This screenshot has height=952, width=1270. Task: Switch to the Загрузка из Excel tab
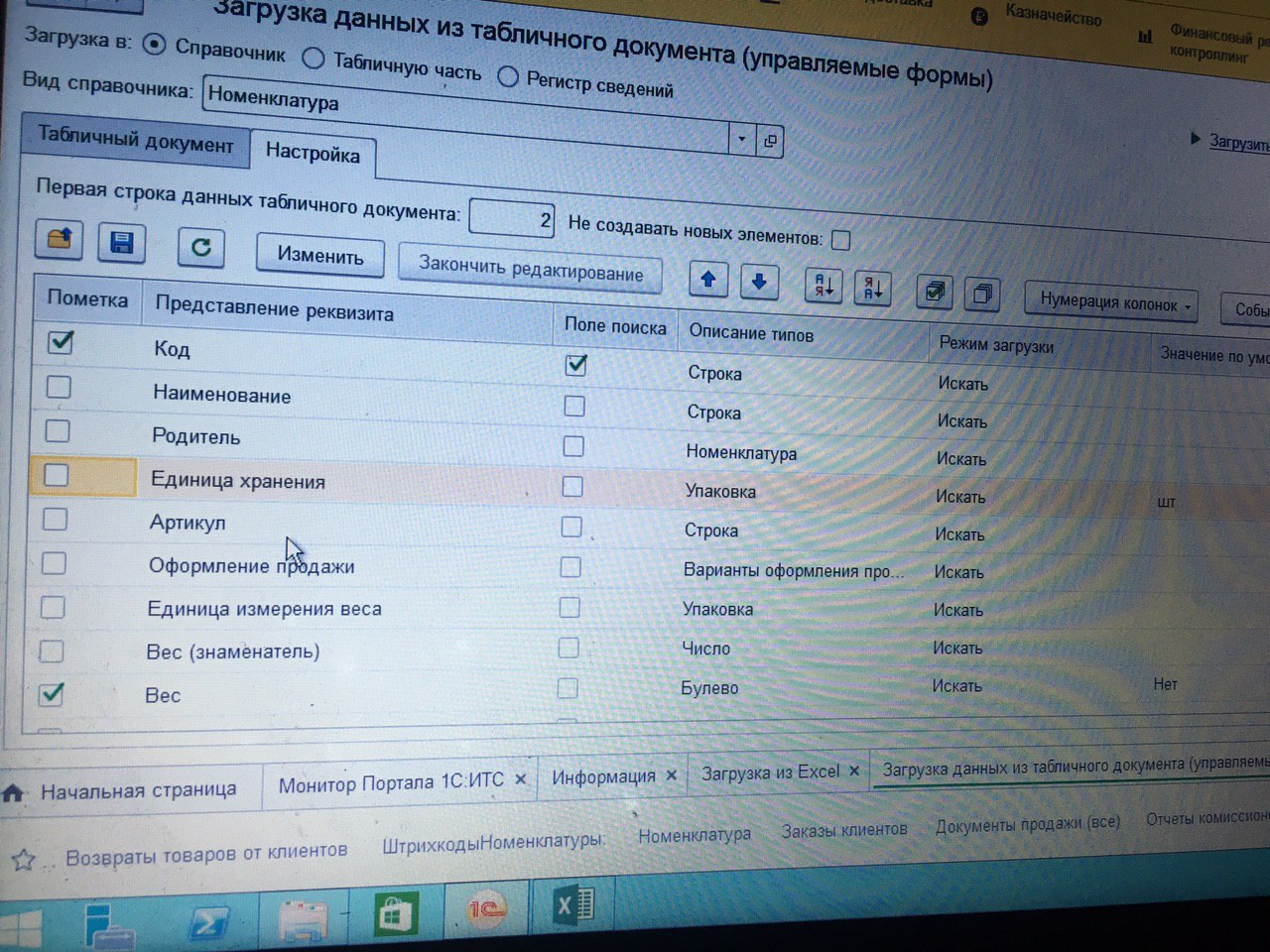[x=770, y=773]
